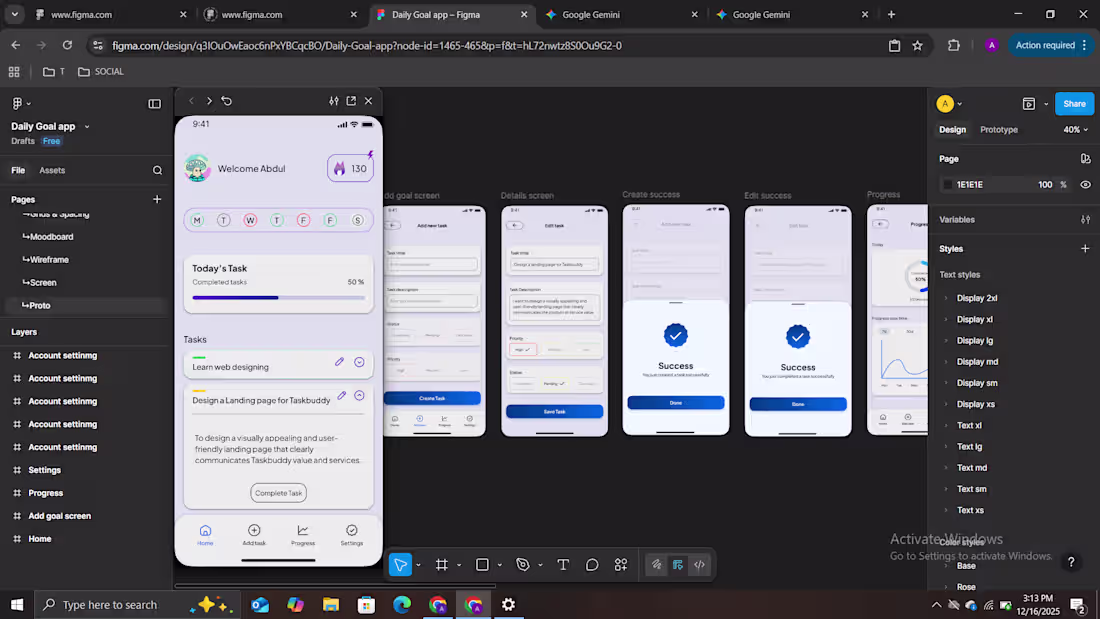The height and width of the screenshot is (619, 1100).
Task: Select the Text tool in the toolbar
Action: click(563, 565)
